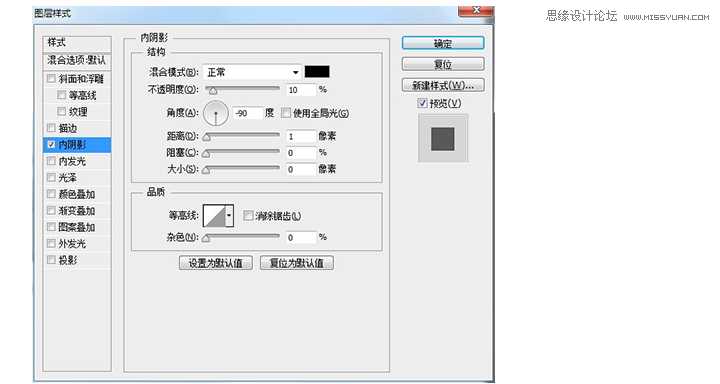Open the black shadow color swatch
720x384 pixels.
pos(317,72)
